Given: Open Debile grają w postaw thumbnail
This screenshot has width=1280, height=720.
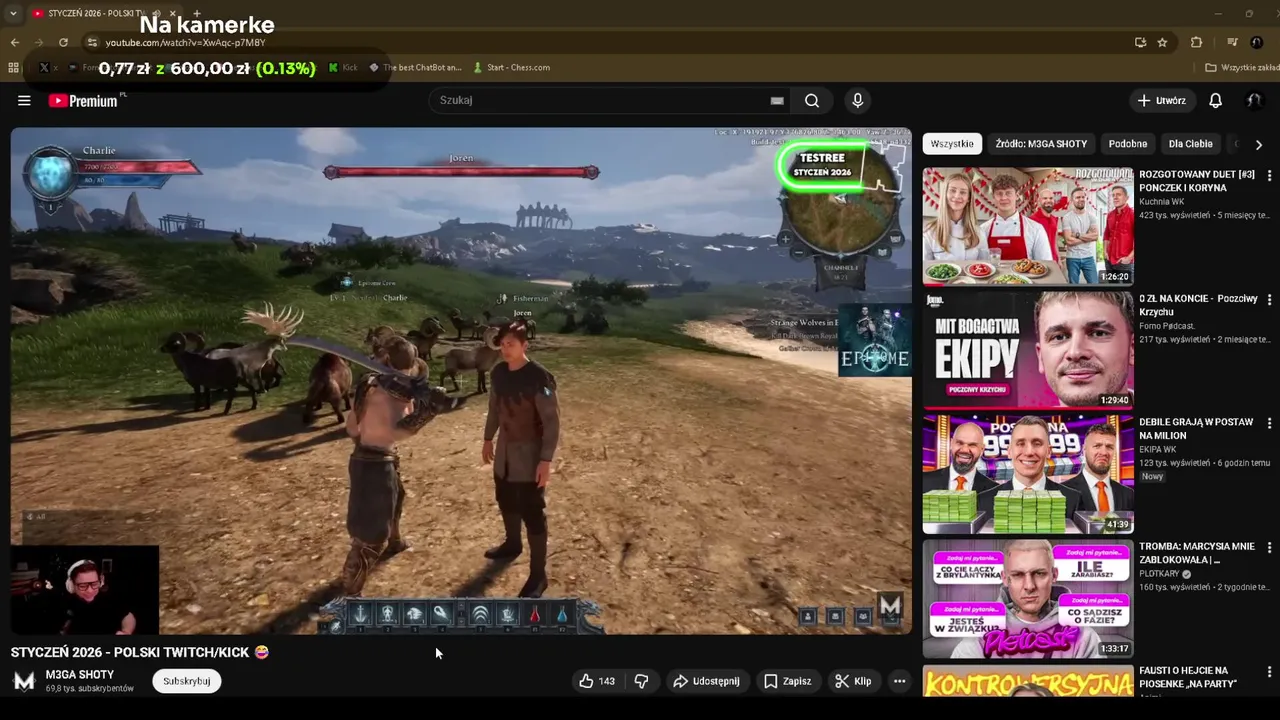Looking at the screenshot, I should [1027, 474].
